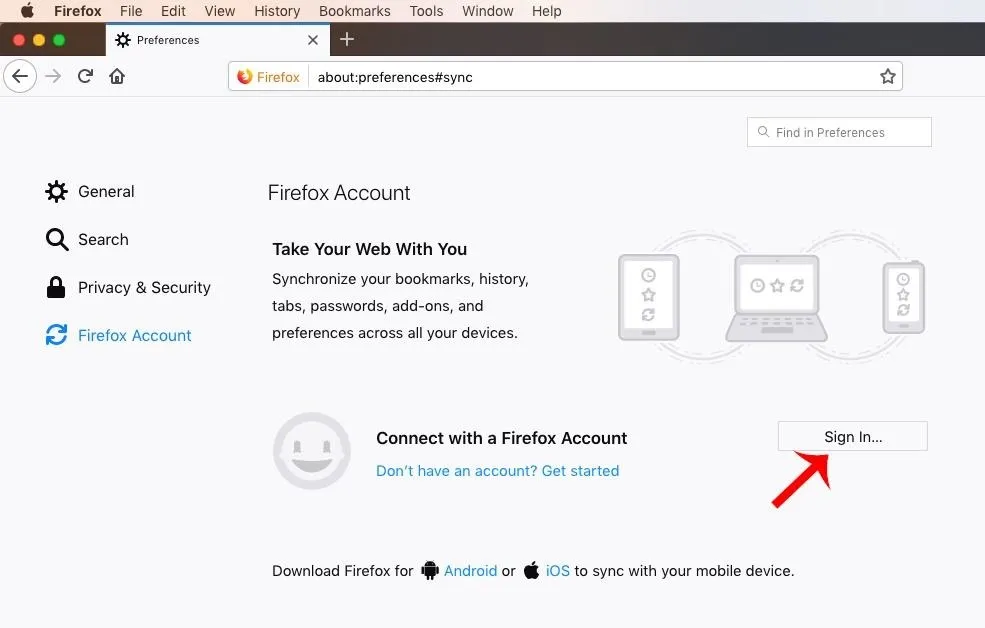
Task: Click the tablet device illustration
Action: point(649,297)
